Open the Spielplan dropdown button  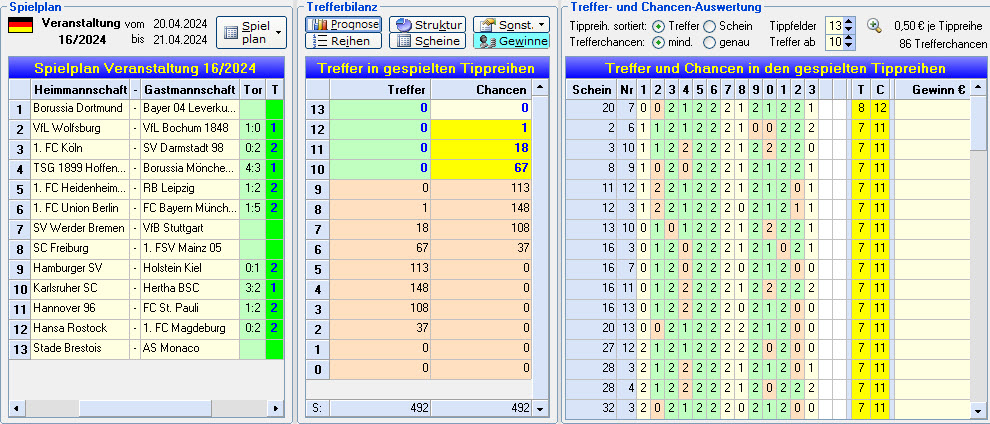[x=251, y=32]
